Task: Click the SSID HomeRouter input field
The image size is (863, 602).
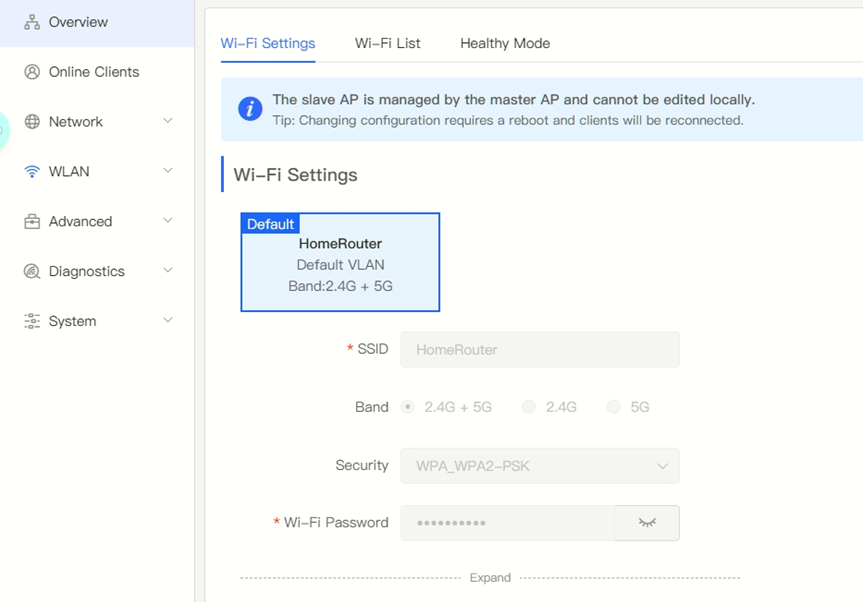Action: coord(540,349)
